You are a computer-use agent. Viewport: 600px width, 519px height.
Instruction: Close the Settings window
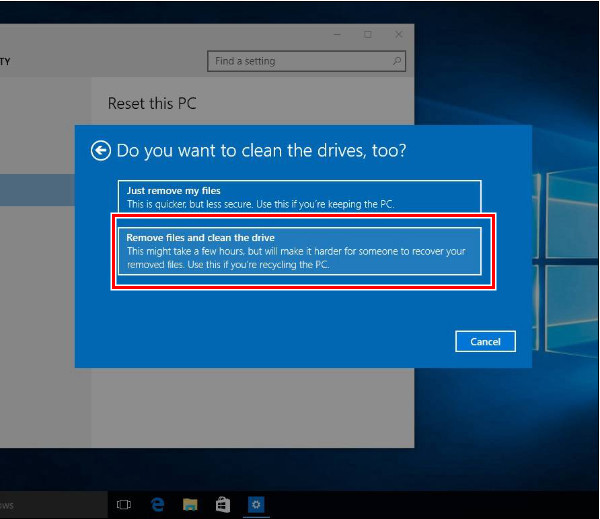coord(399,34)
